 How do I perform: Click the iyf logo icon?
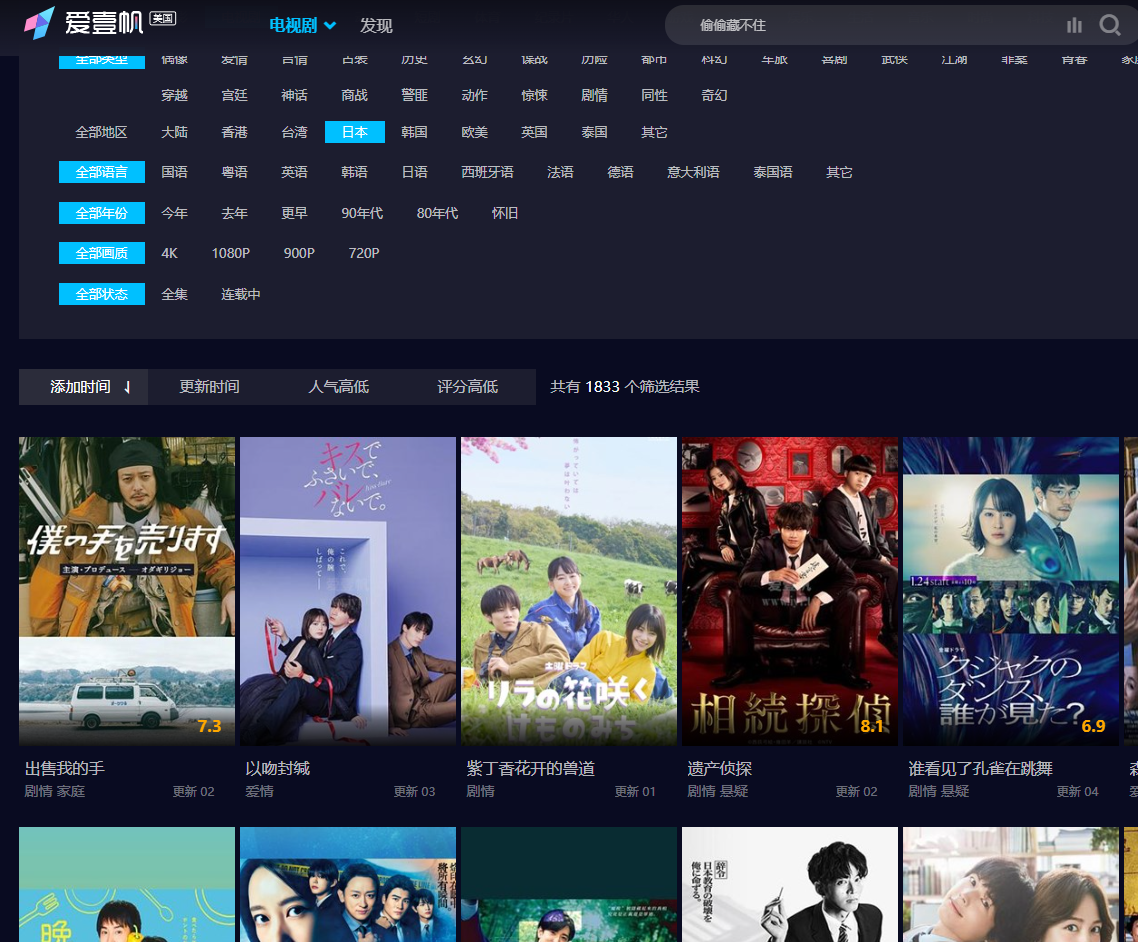(39, 22)
